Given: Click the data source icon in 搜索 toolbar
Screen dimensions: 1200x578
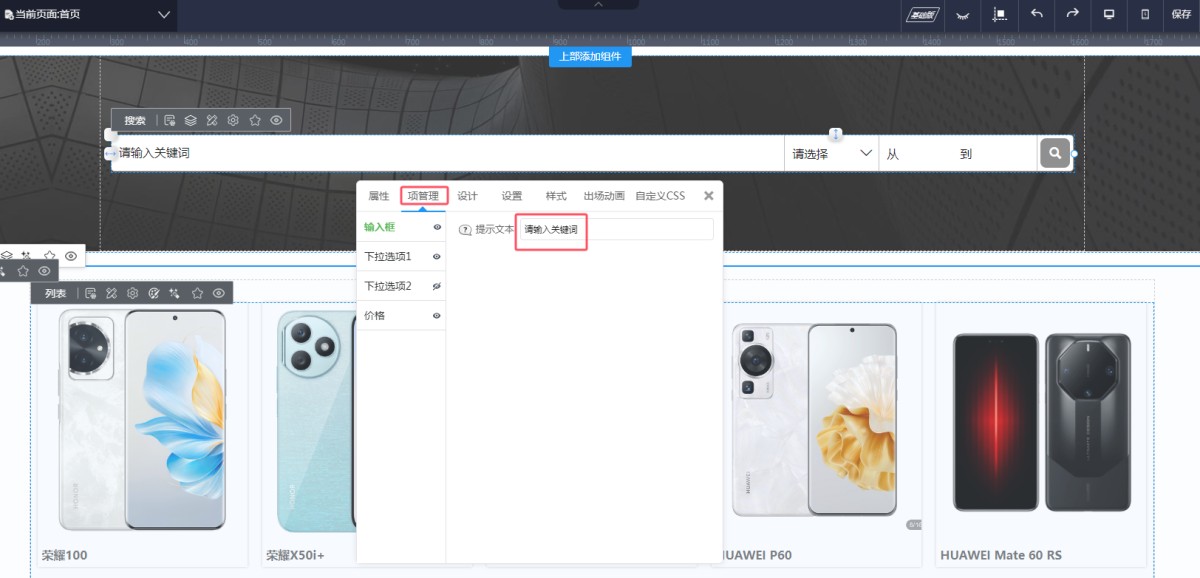Looking at the screenshot, I should coord(170,120).
